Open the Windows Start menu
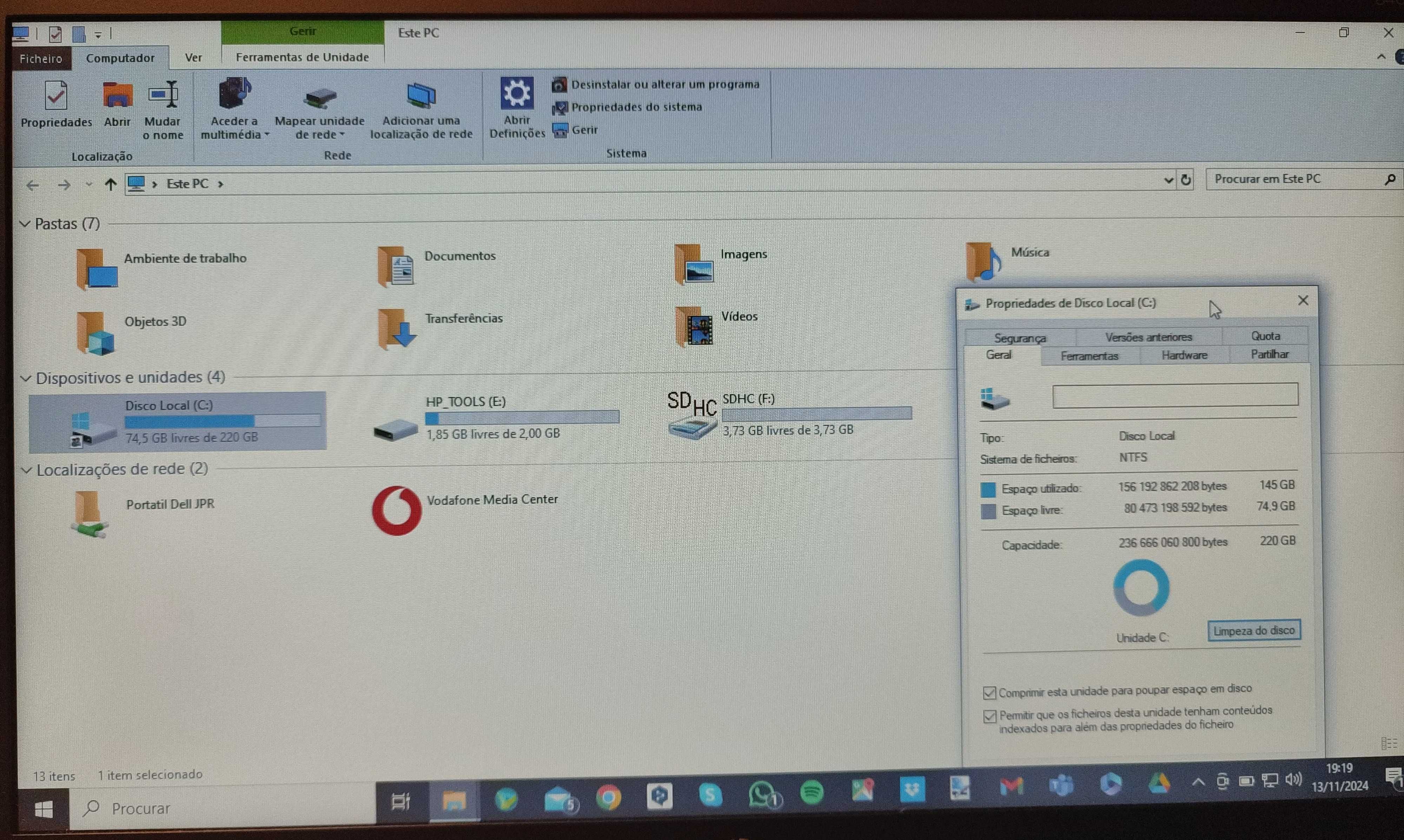 pos(44,810)
